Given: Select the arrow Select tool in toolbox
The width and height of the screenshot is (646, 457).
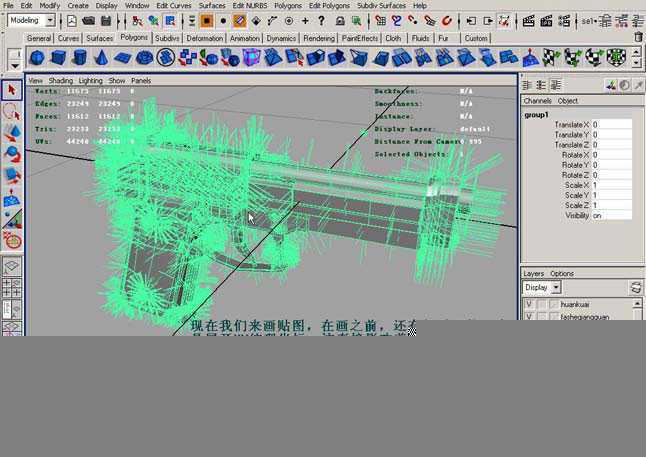Looking at the screenshot, I should pos(12,90).
